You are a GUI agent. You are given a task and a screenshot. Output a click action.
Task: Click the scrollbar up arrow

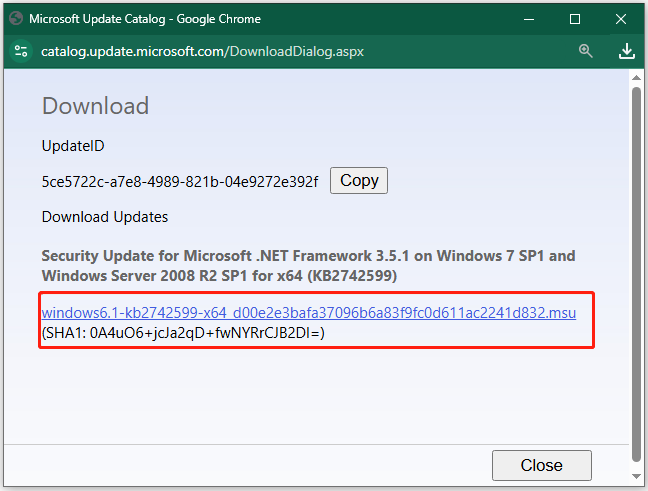pos(636,78)
